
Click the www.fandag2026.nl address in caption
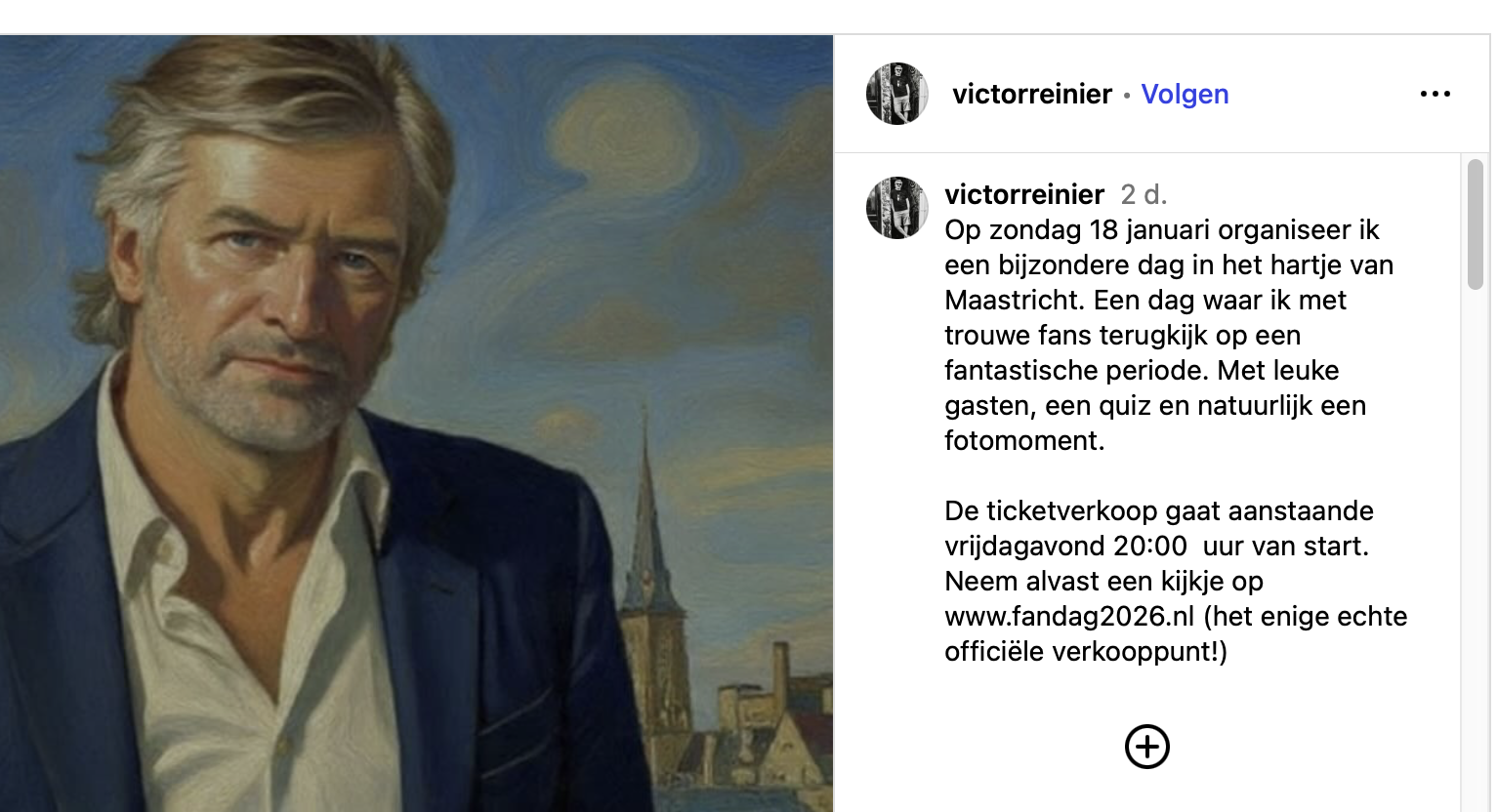click(1069, 616)
